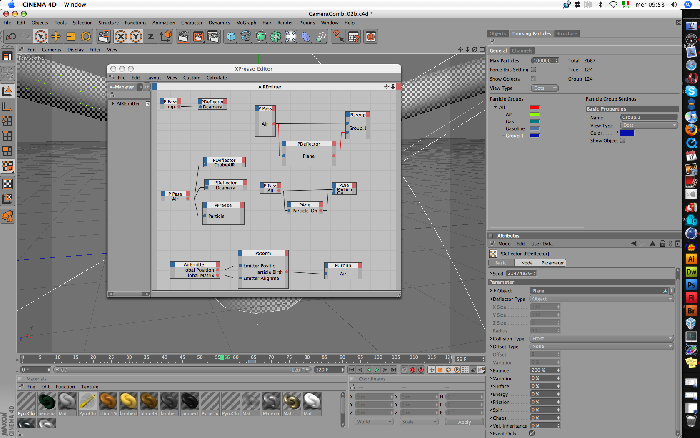Toggle the Show Colors checkbox

point(533,79)
